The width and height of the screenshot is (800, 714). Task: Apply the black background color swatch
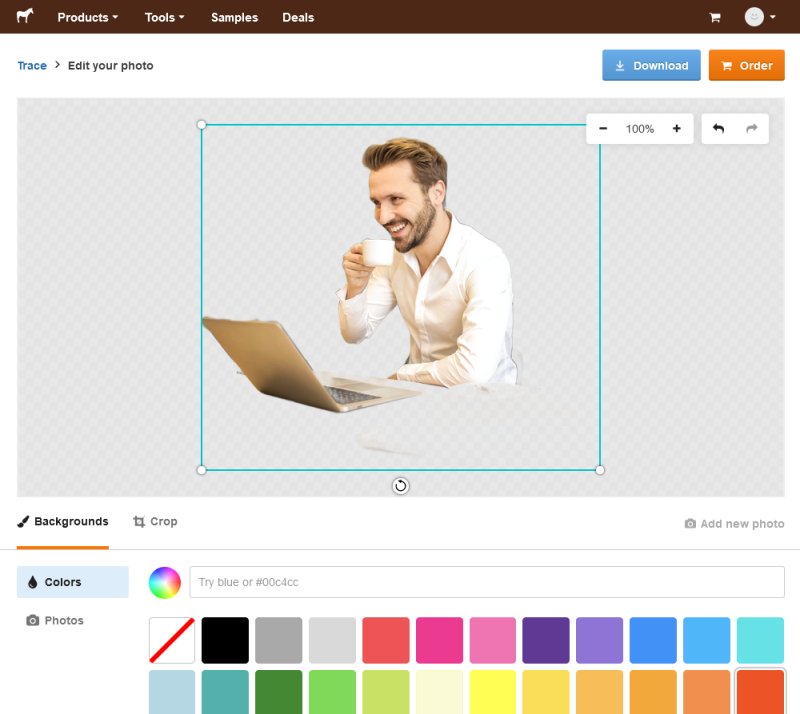click(225, 640)
